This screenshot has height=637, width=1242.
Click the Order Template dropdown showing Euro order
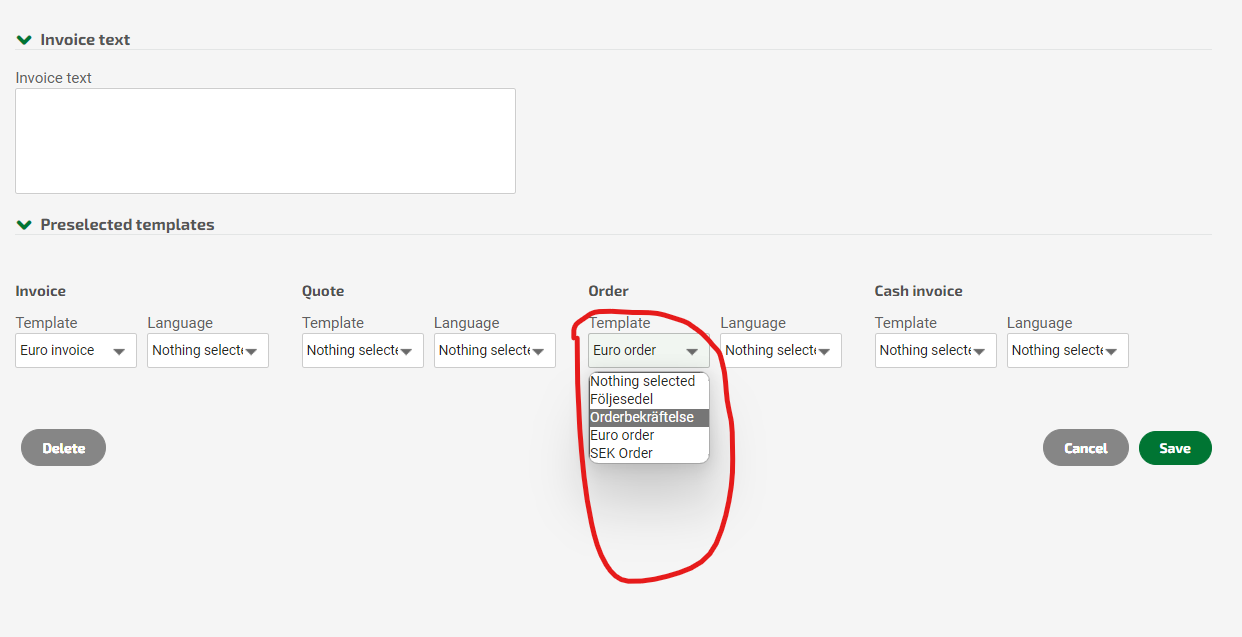point(649,351)
